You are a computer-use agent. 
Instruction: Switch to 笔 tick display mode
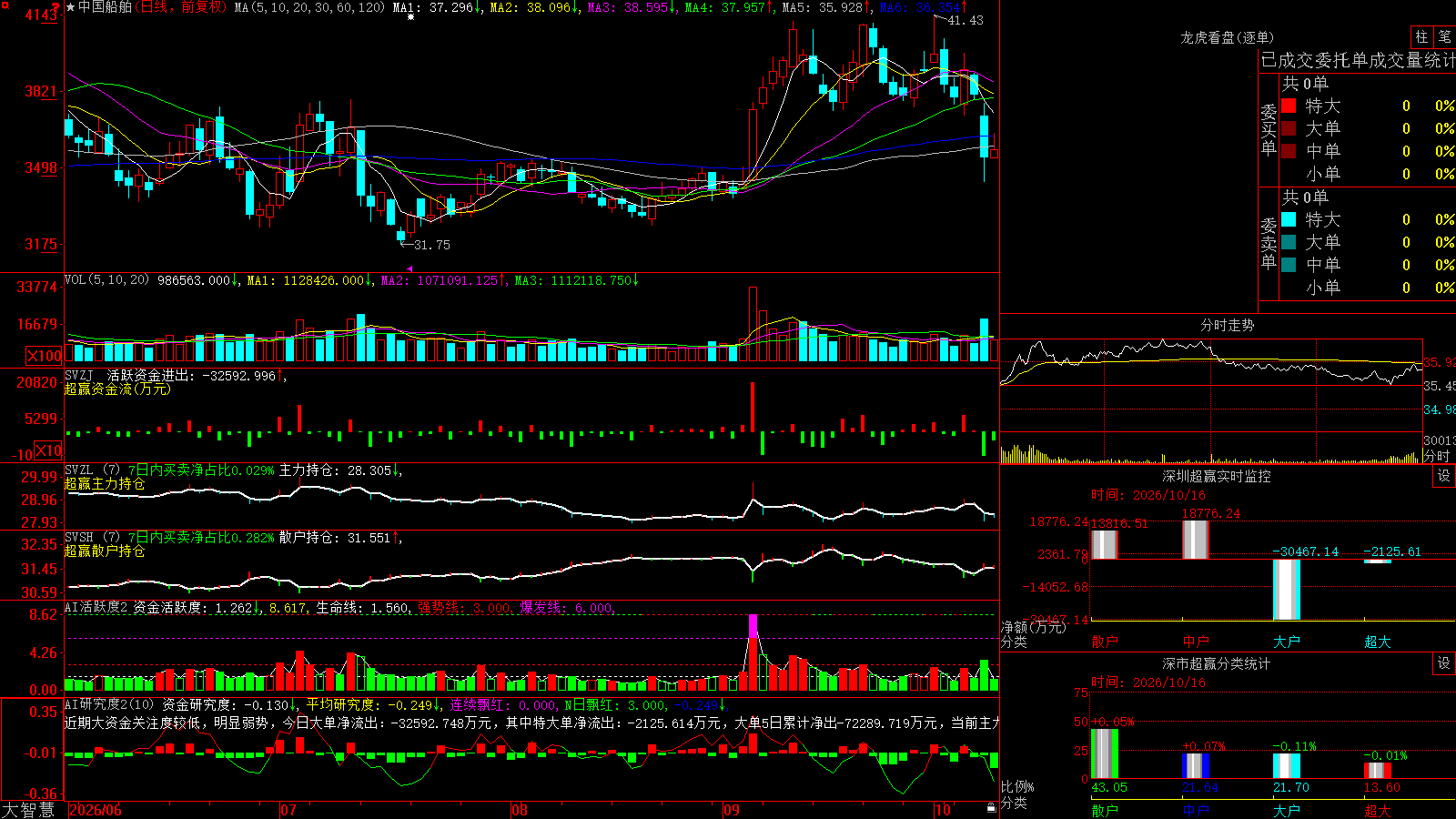point(1445,36)
